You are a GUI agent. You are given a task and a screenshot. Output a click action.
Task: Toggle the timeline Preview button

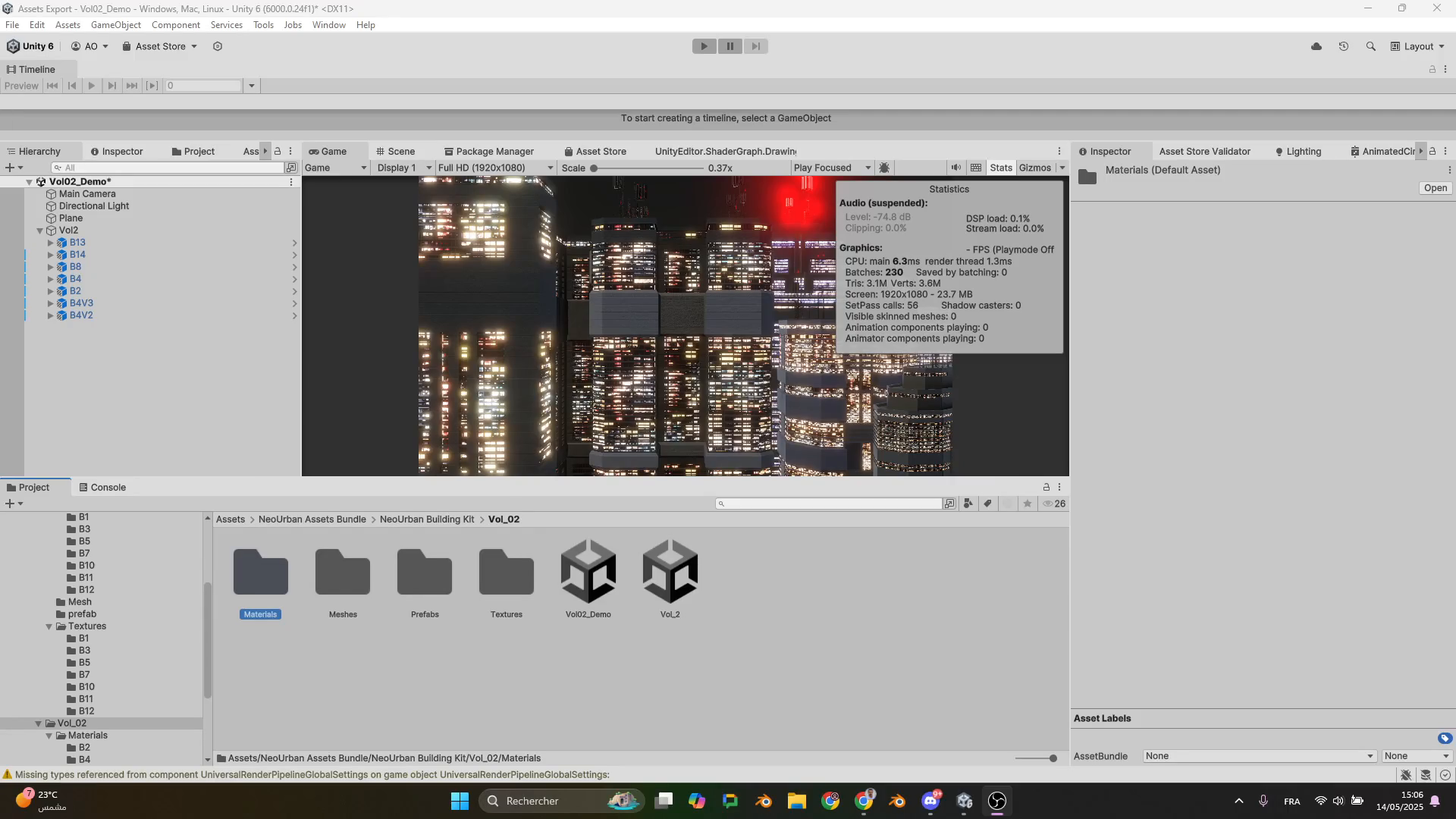21,86
